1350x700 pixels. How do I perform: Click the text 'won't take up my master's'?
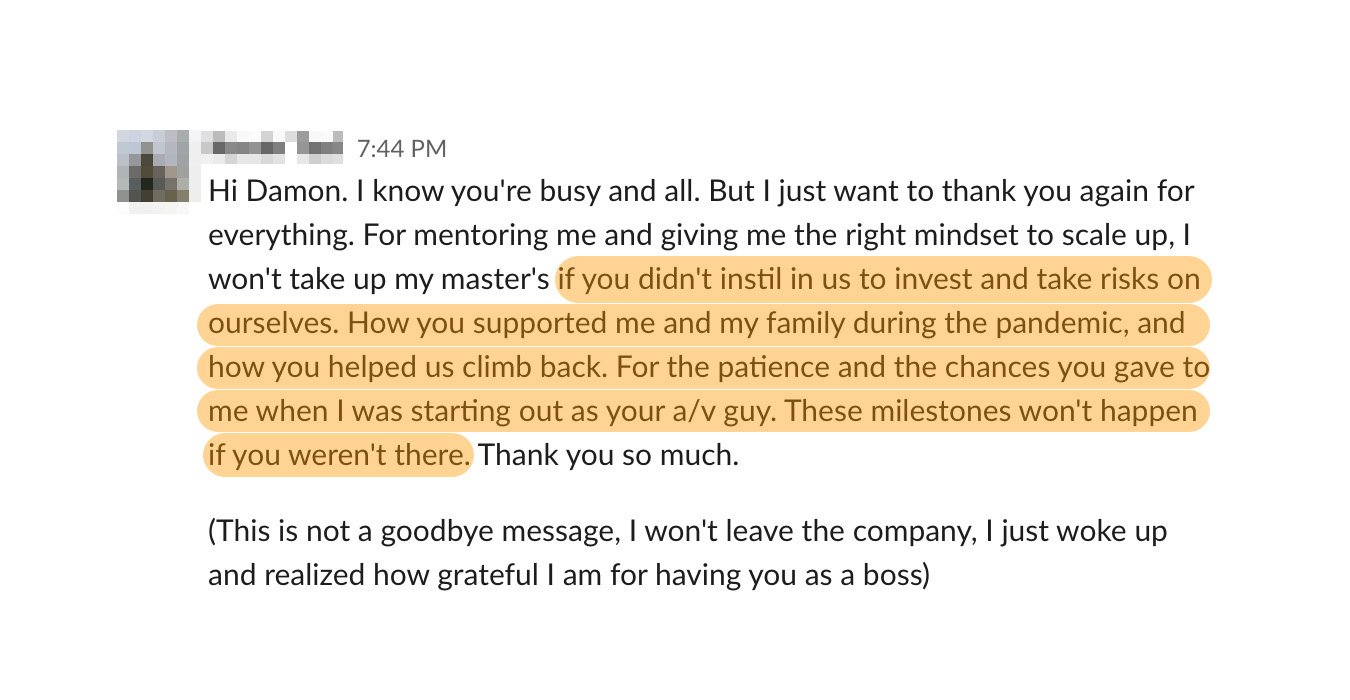pyautogui.click(x=379, y=280)
